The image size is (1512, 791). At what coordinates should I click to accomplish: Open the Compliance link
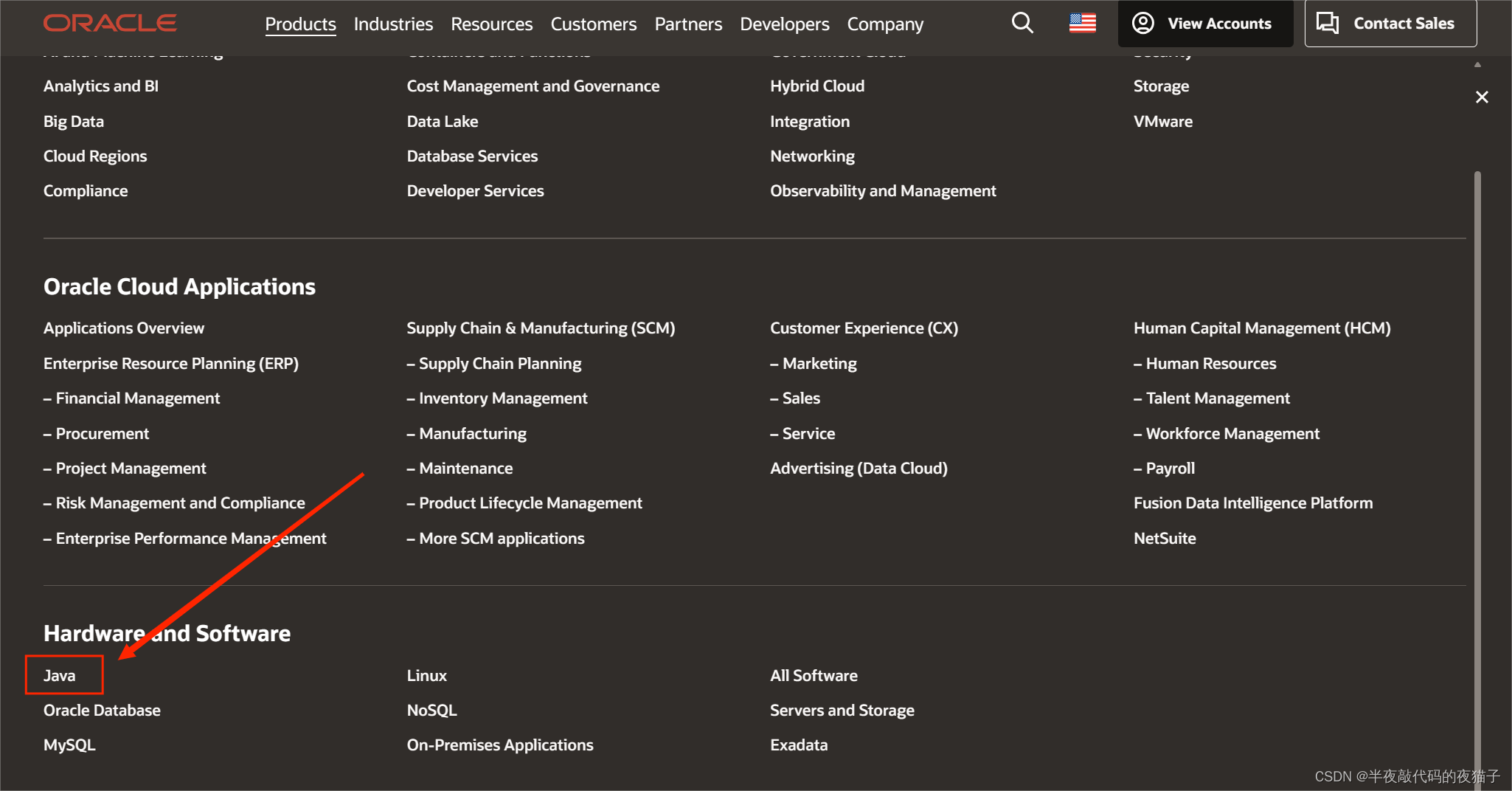[x=86, y=190]
